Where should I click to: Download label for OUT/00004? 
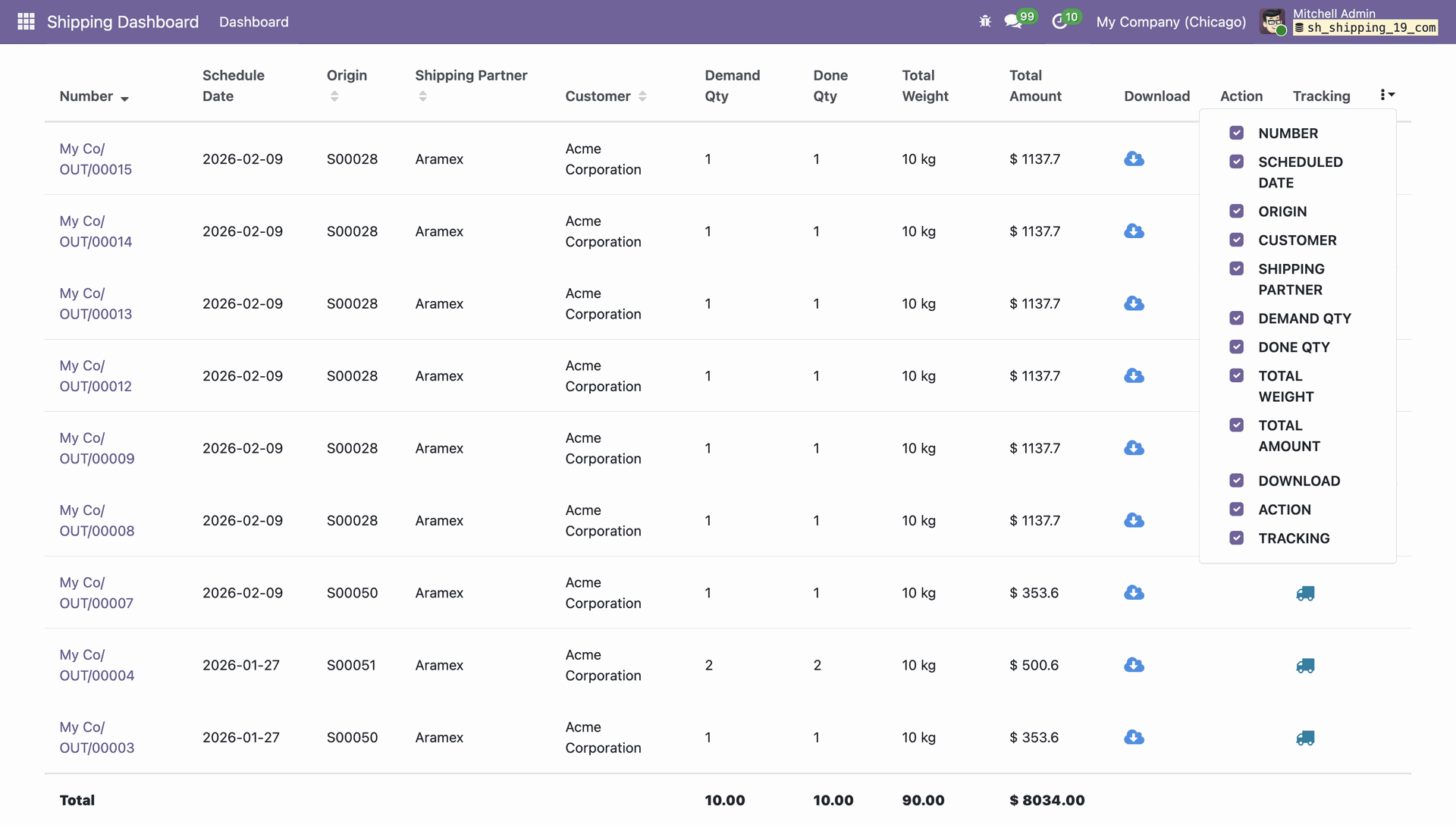(x=1134, y=666)
